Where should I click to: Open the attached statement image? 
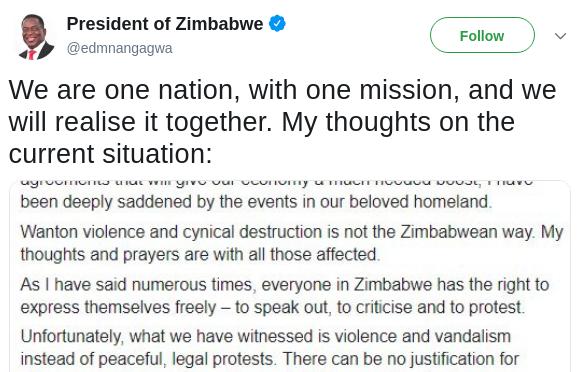click(290, 276)
